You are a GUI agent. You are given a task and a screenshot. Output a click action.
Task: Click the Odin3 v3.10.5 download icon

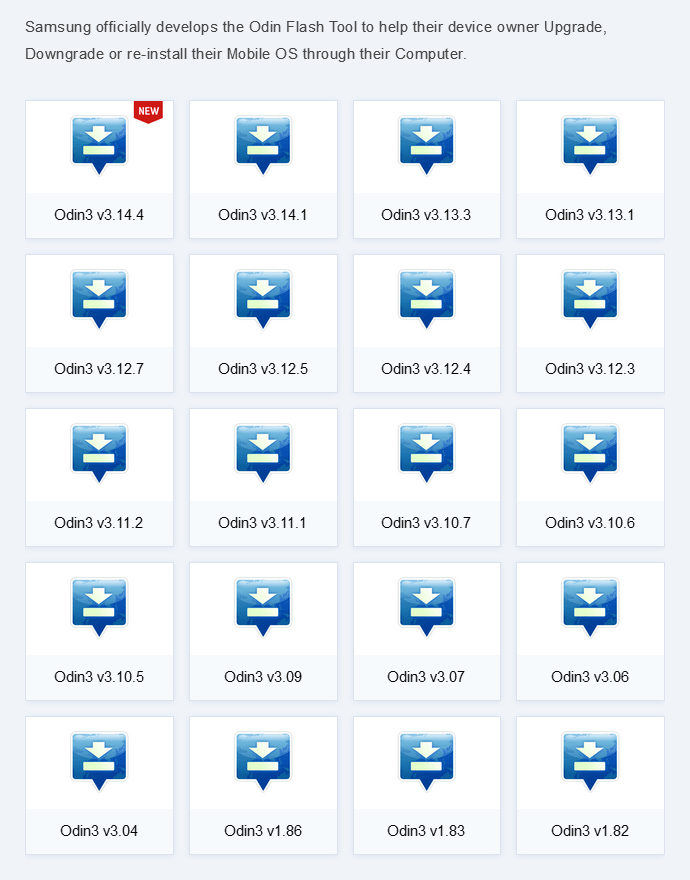click(99, 607)
